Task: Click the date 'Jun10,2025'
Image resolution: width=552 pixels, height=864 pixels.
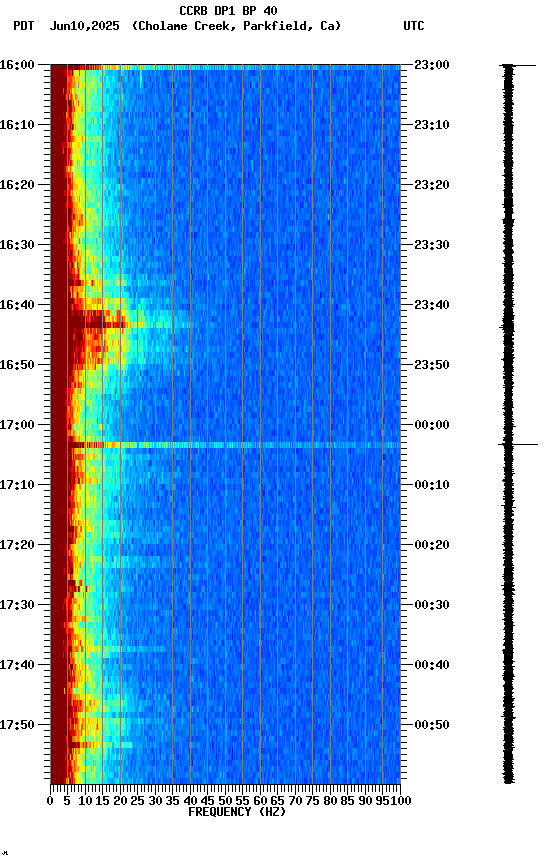Action: coord(84,26)
